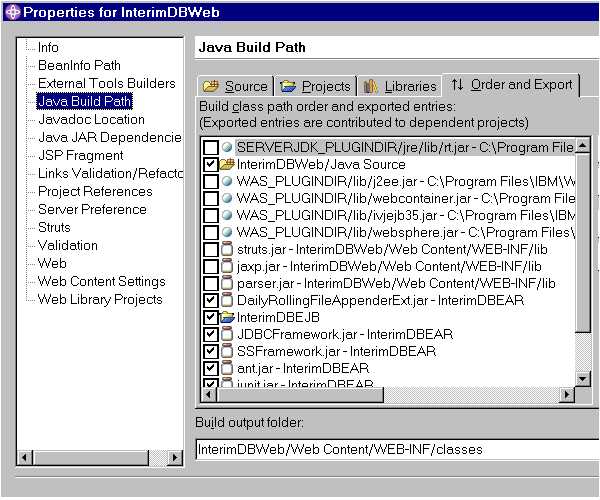Click the build path list scroll right arrow
The width and height of the screenshot is (600, 500).
[567, 394]
